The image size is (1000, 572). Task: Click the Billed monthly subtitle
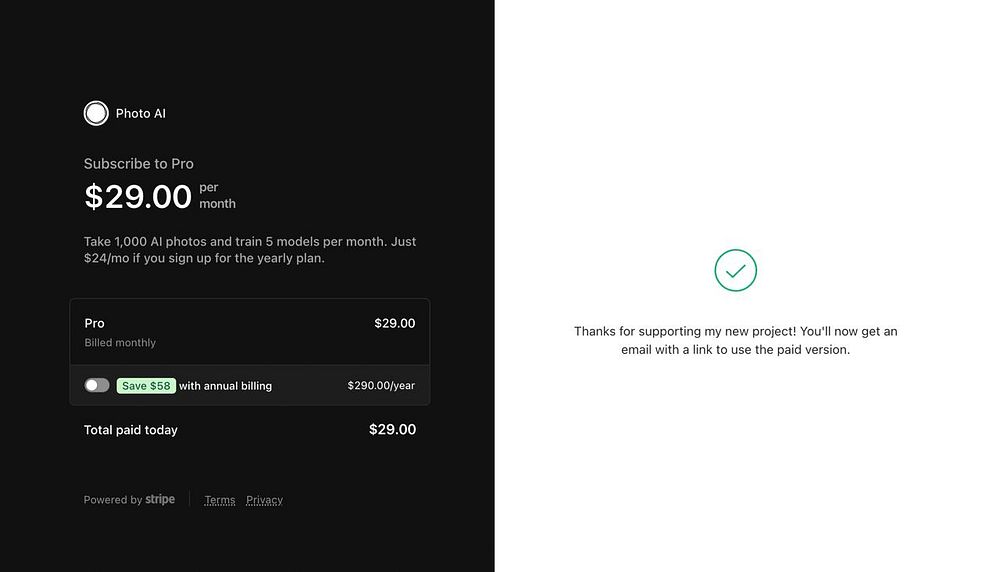point(120,342)
